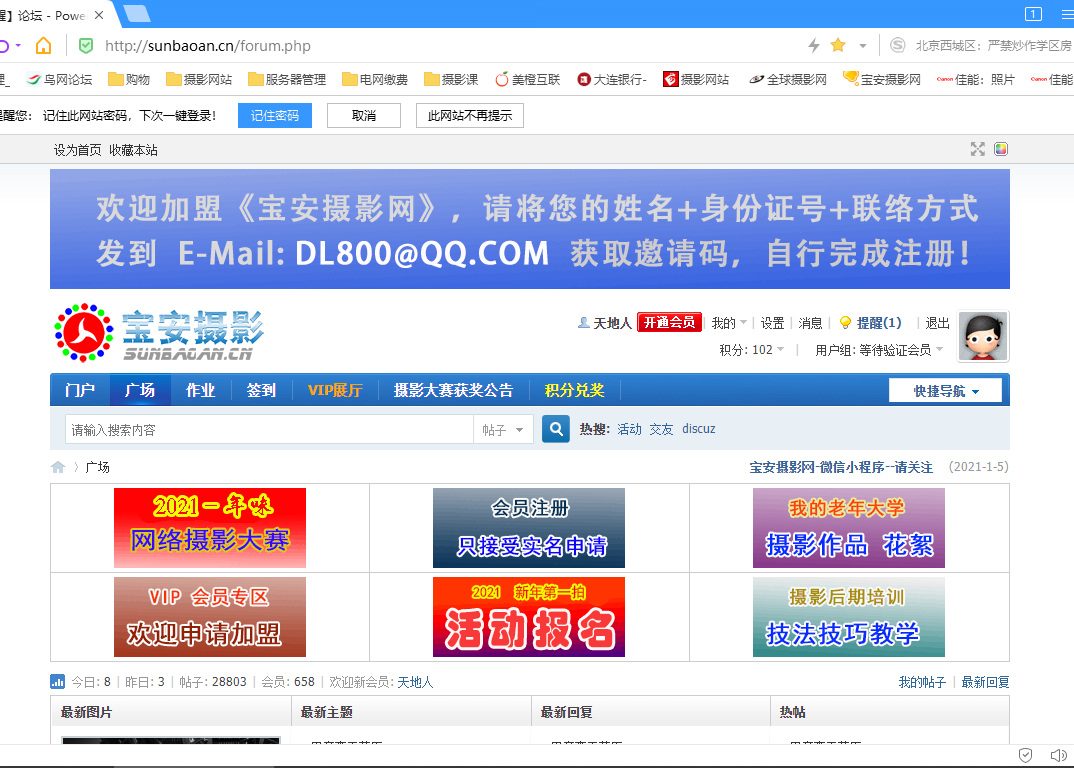The image size is (1074, 768).
Task: Open the 摄影大赛获奖公告 nav tab
Action: 453,391
